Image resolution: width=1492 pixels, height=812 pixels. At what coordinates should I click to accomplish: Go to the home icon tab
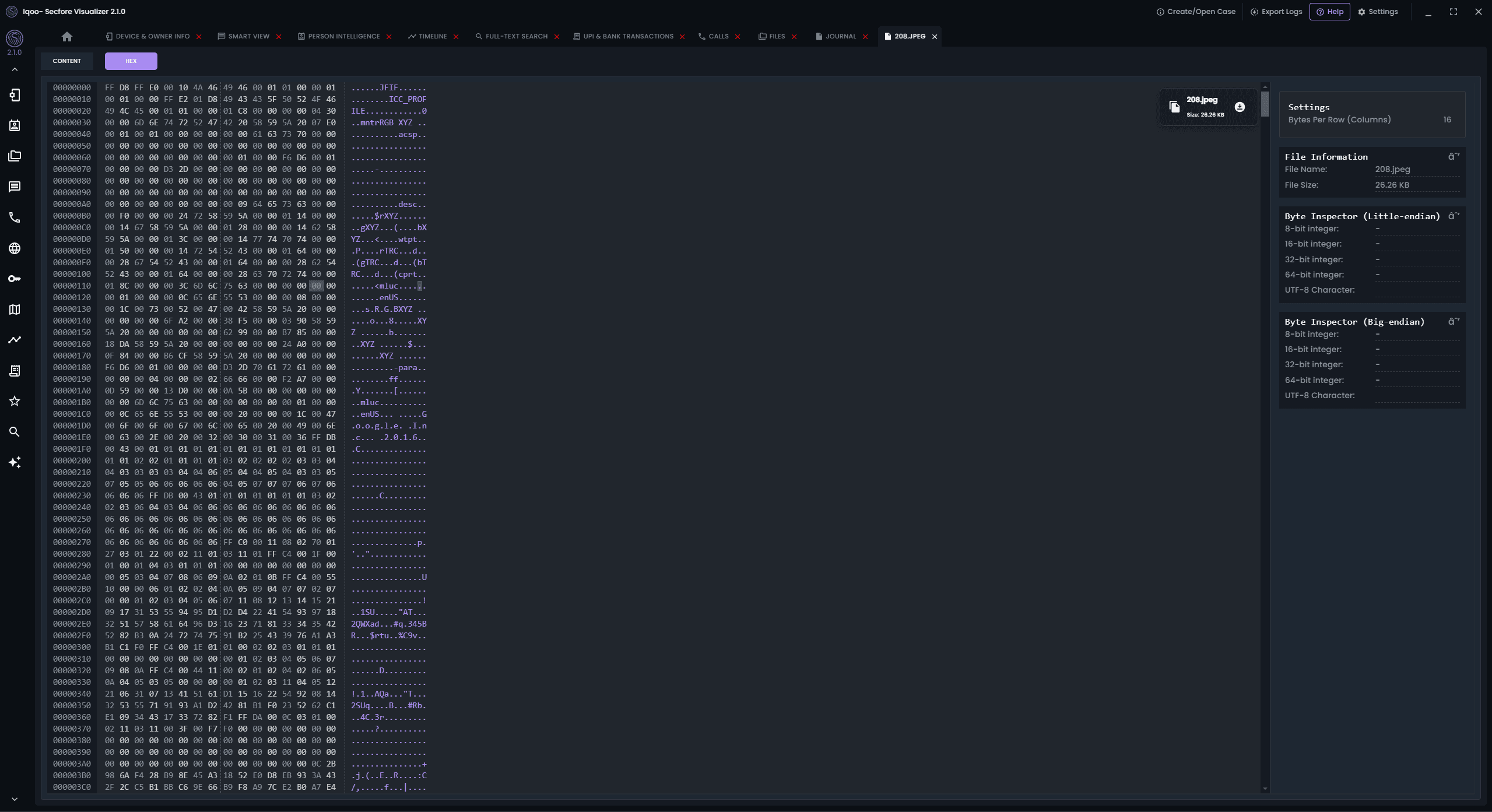[67, 37]
